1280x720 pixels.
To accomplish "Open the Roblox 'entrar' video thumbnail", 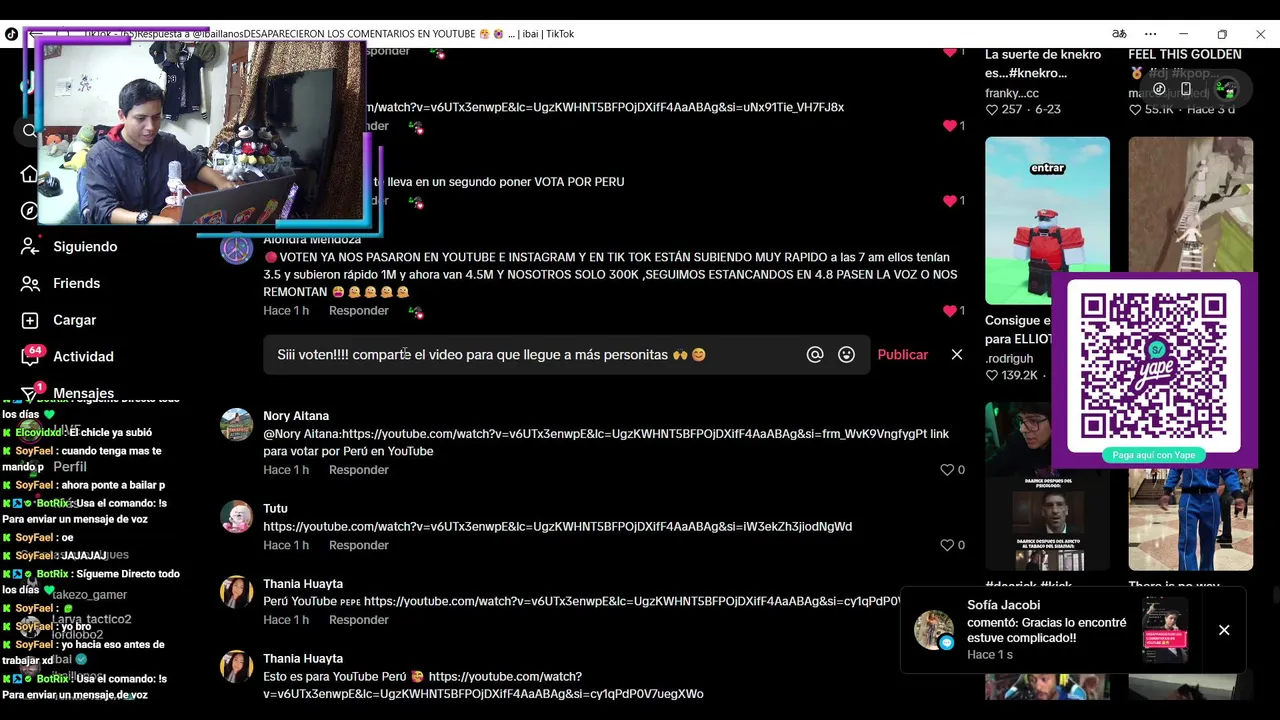I will (1047, 221).
